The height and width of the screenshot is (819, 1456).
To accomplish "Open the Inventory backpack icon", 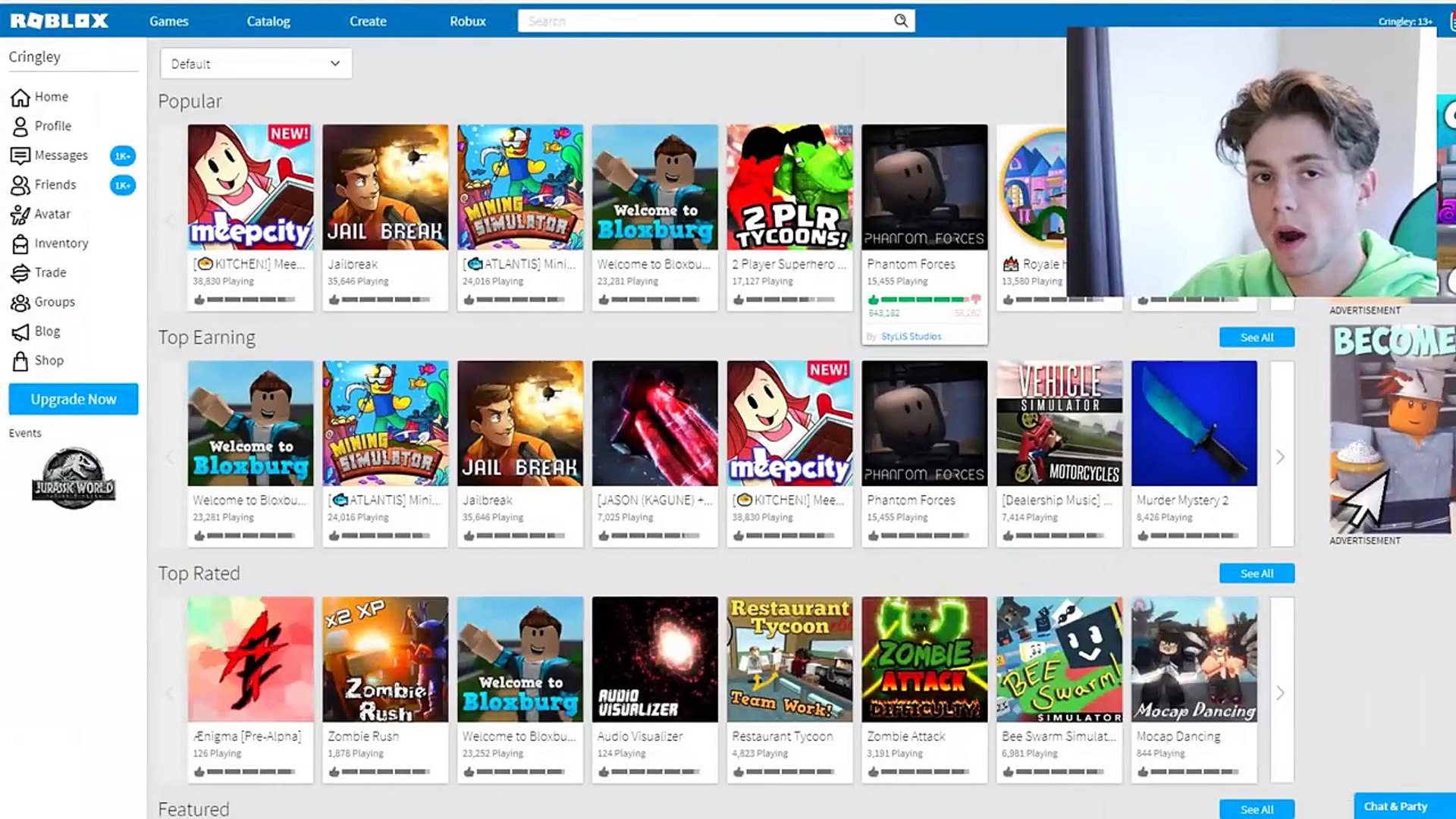I will pos(20,243).
